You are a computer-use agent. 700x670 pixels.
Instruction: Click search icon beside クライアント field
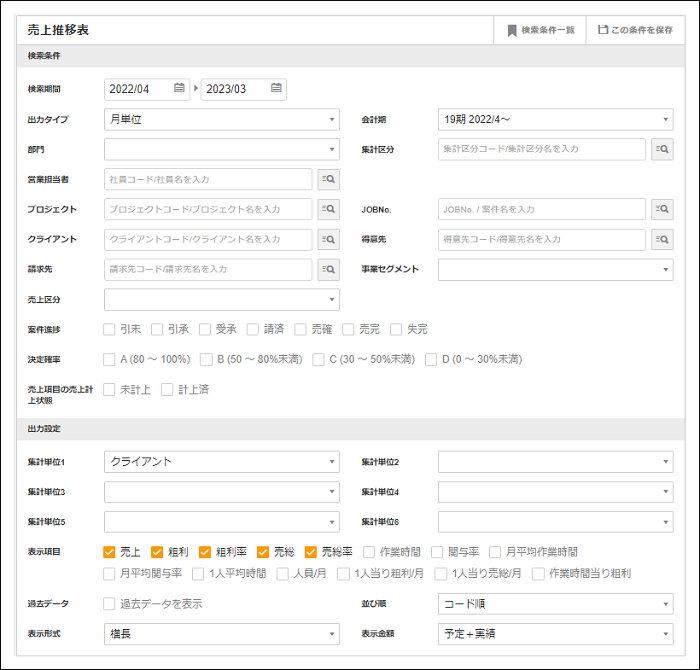(x=328, y=239)
